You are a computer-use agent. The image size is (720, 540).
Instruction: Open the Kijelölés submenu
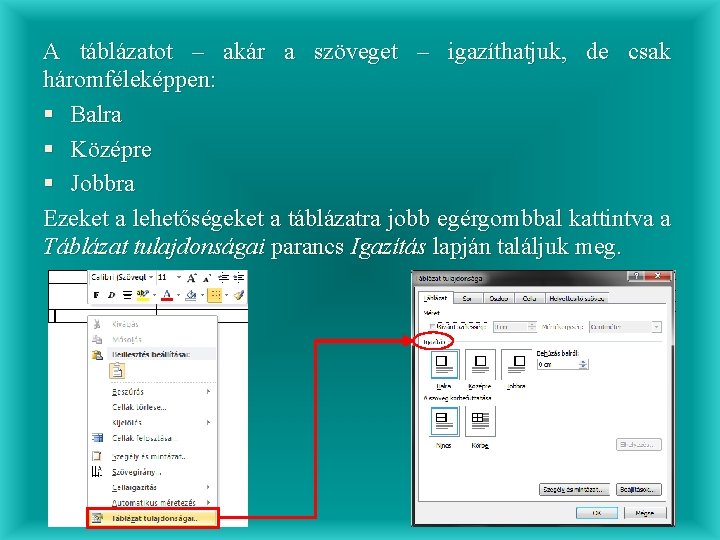coord(152,422)
